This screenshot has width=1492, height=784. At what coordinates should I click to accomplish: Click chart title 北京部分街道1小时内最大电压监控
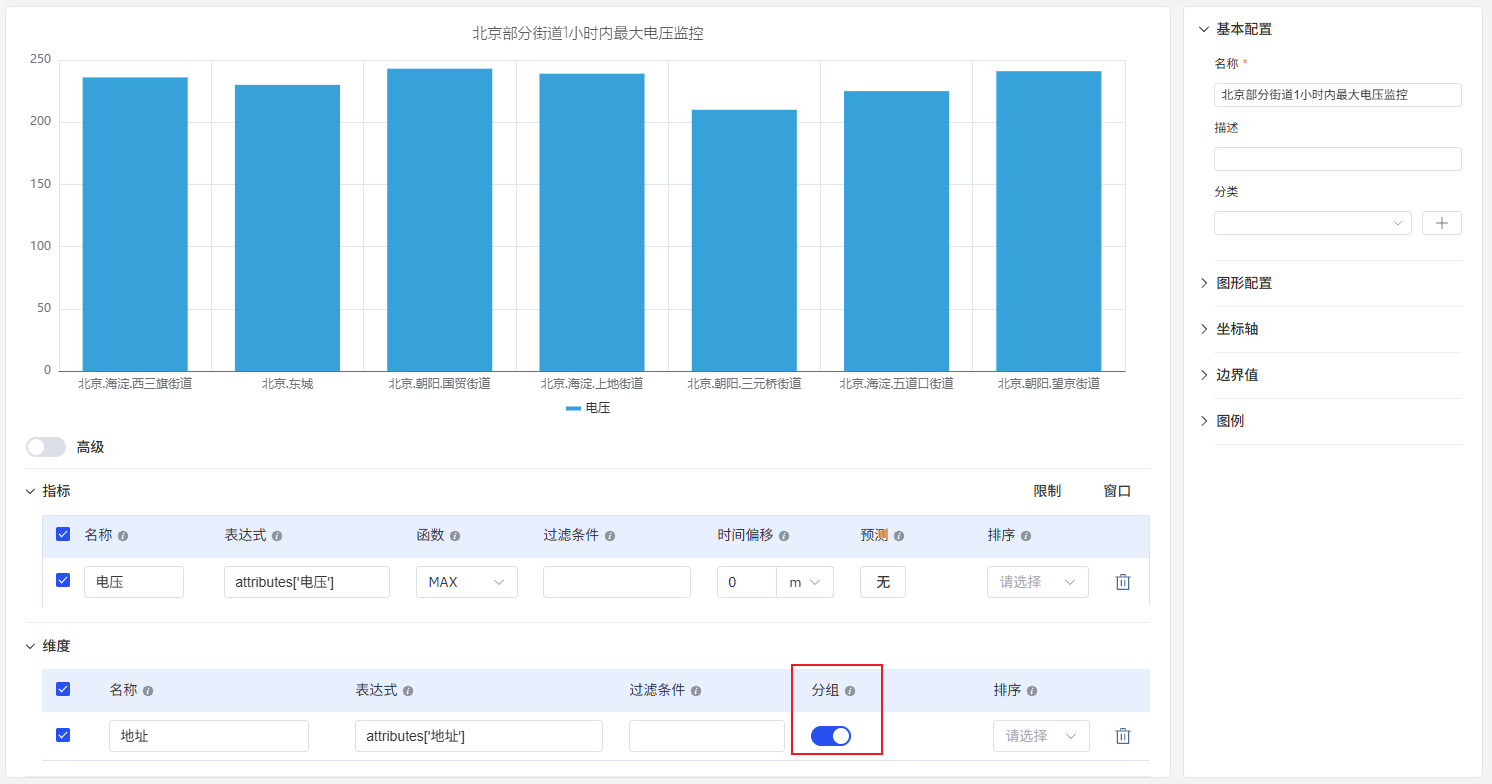[x=588, y=33]
